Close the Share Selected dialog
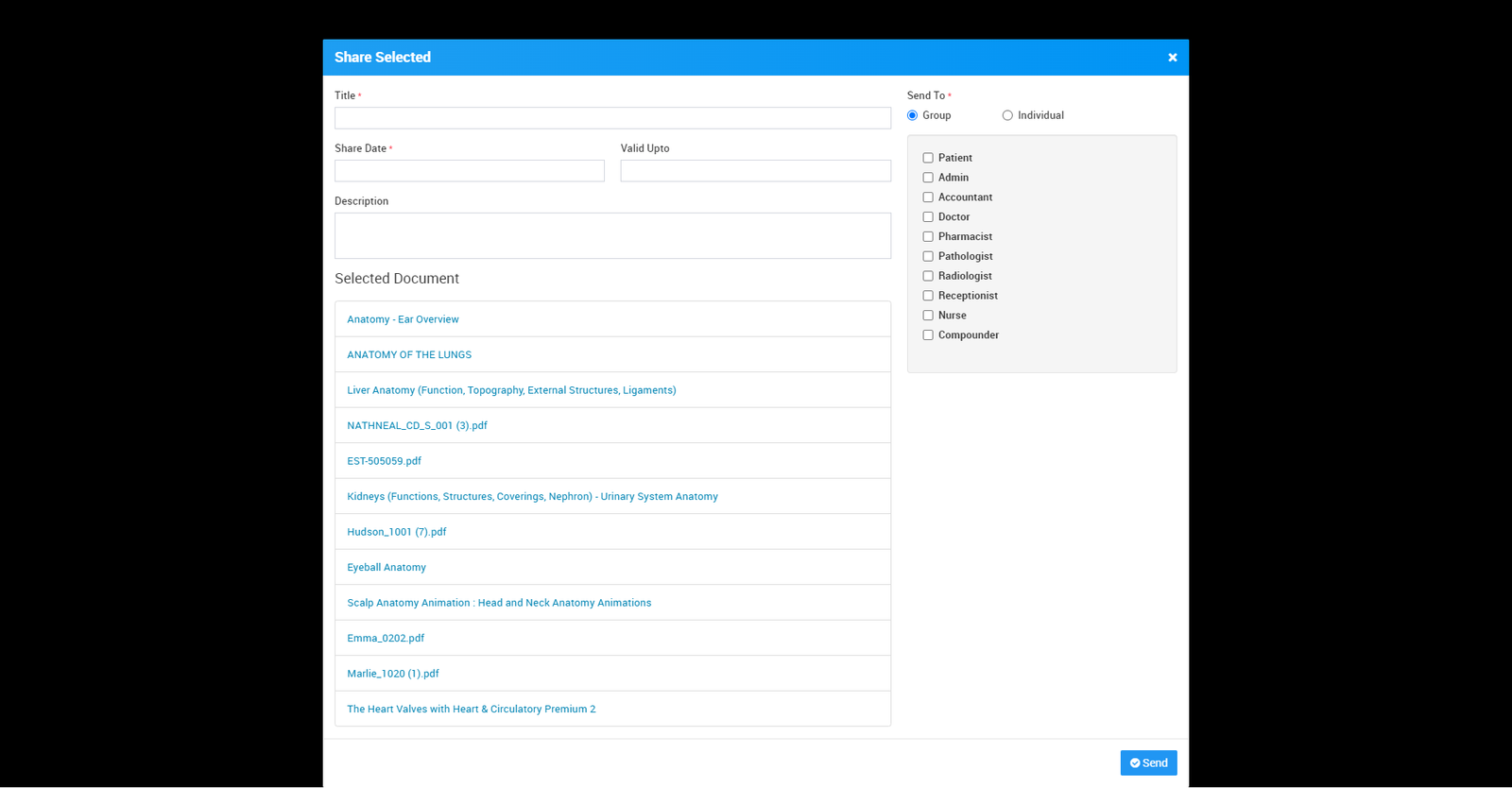This screenshot has width=1512, height=788. [x=1172, y=58]
